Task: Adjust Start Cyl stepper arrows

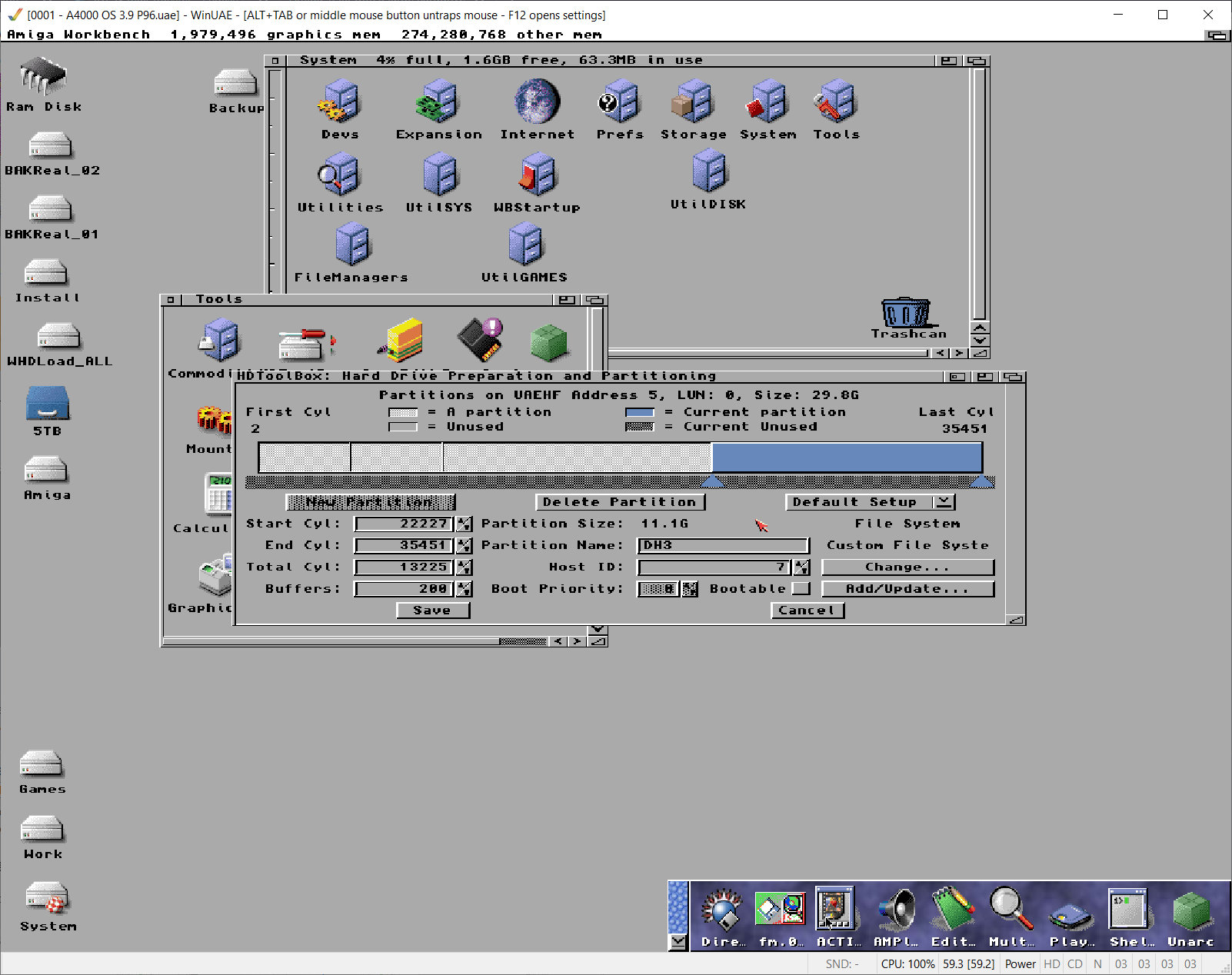Action: (x=464, y=524)
